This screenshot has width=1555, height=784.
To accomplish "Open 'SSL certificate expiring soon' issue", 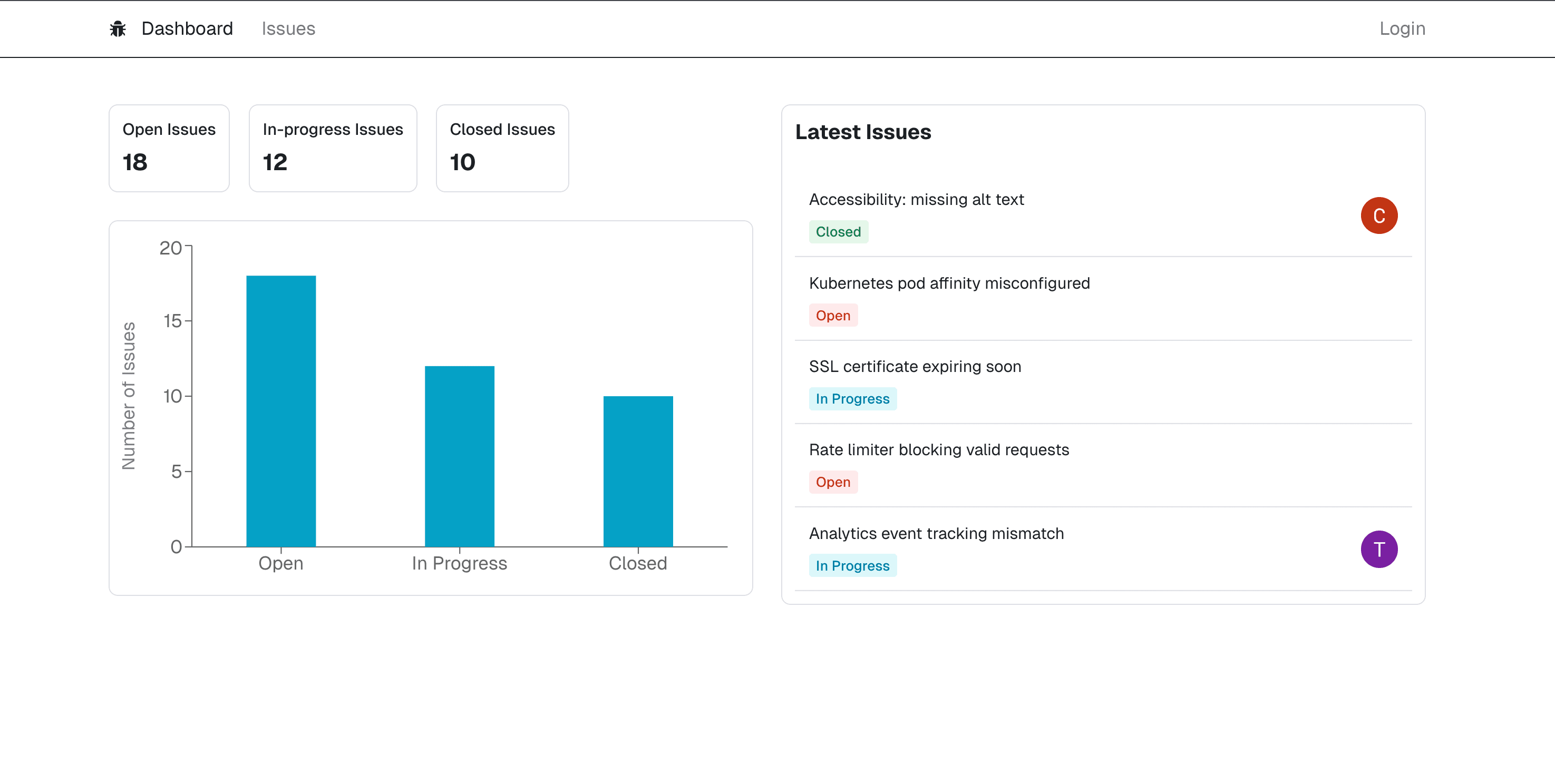I will [915, 367].
